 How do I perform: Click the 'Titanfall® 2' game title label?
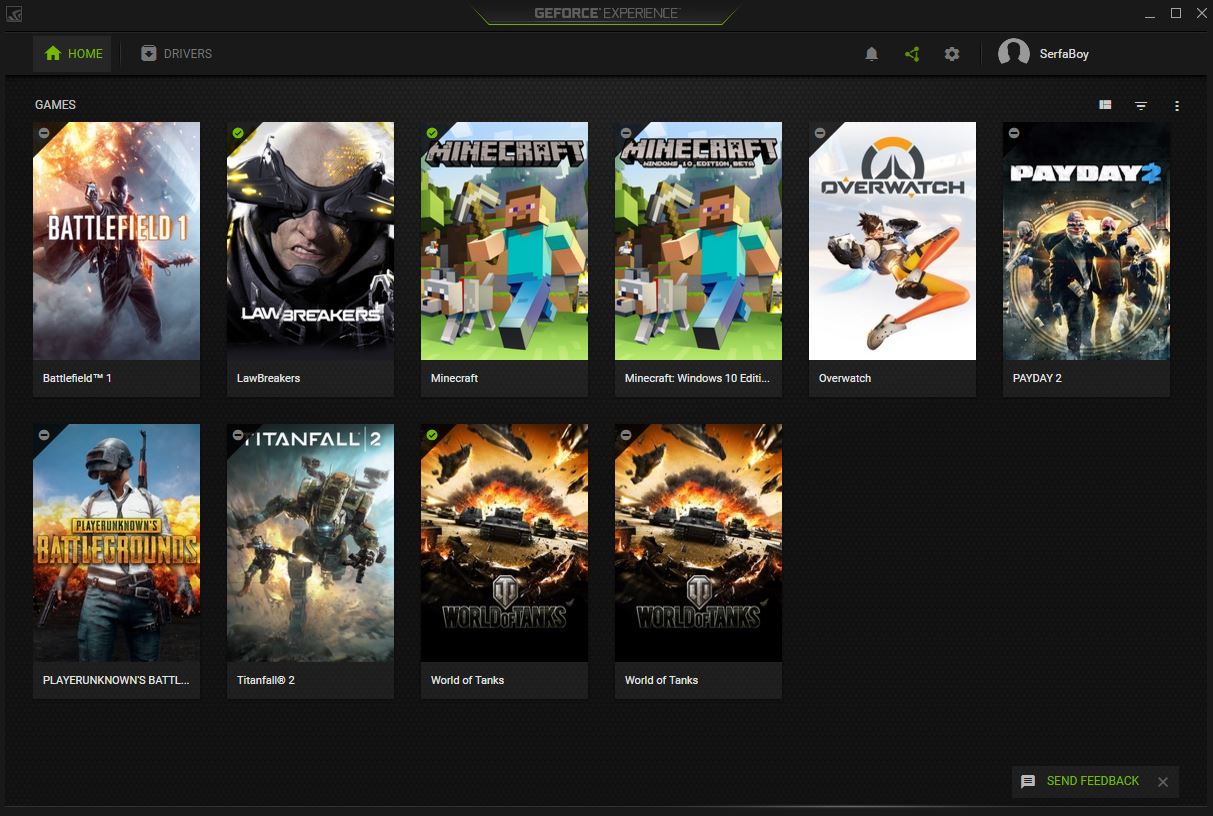point(266,681)
